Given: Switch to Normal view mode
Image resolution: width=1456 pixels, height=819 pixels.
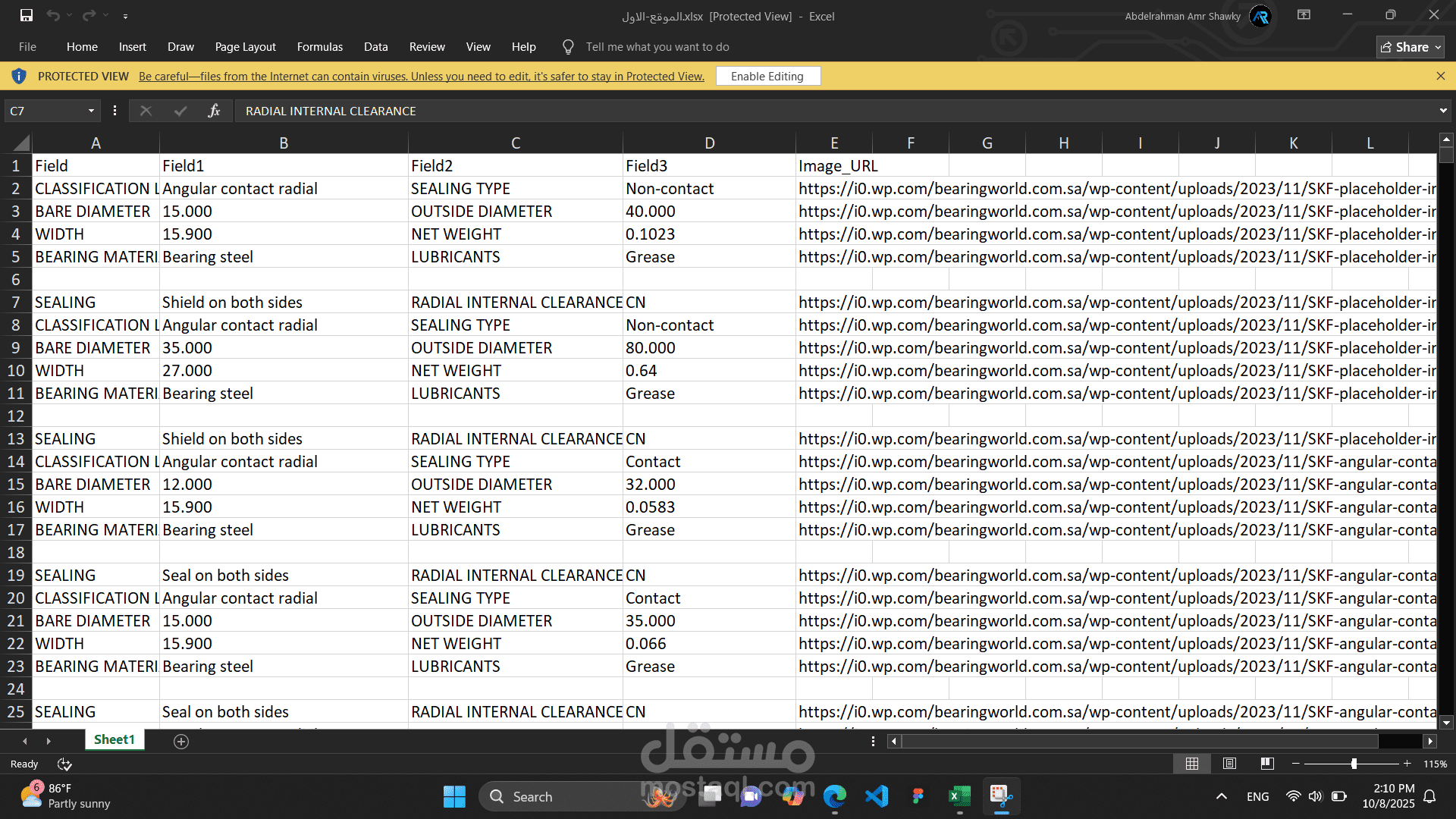Looking at the screenshot, I should pos(1192,764).
